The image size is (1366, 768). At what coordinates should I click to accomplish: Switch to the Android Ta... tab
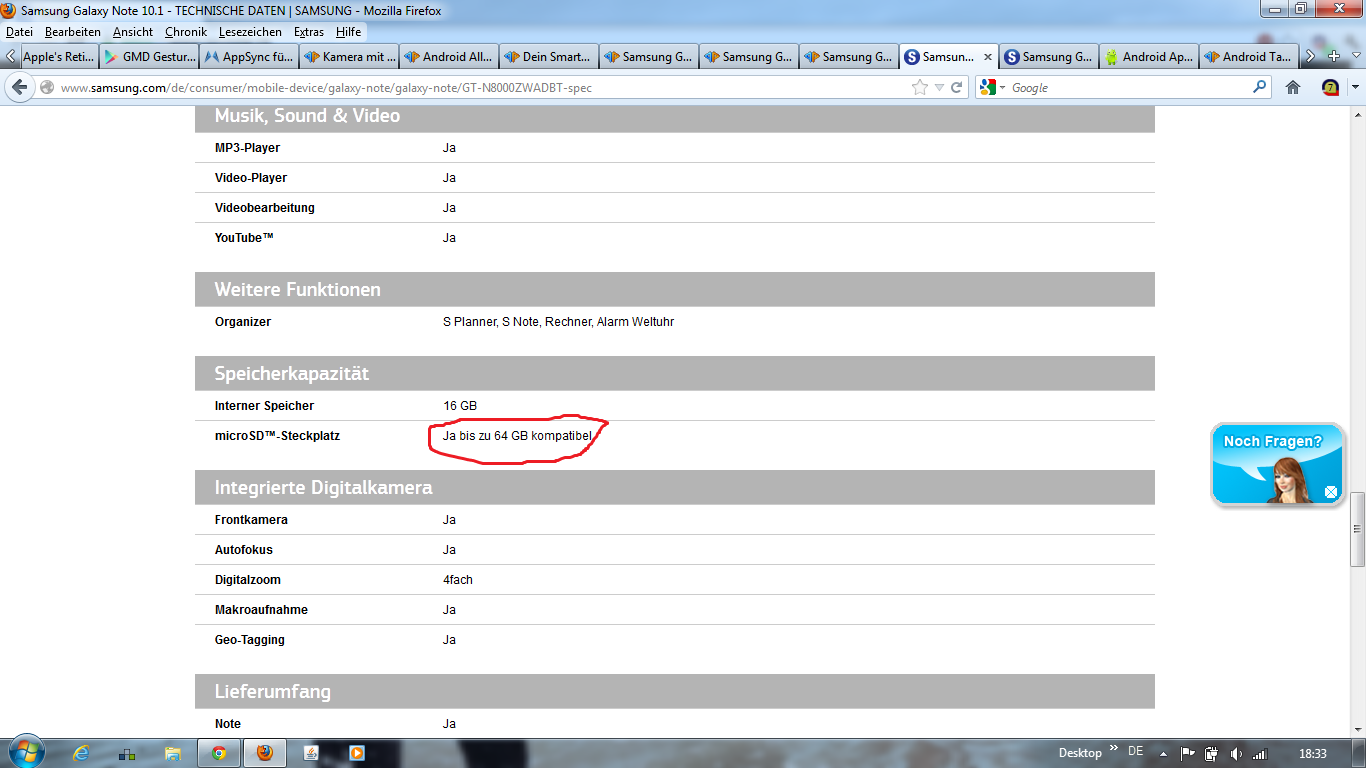(1249, 57)
